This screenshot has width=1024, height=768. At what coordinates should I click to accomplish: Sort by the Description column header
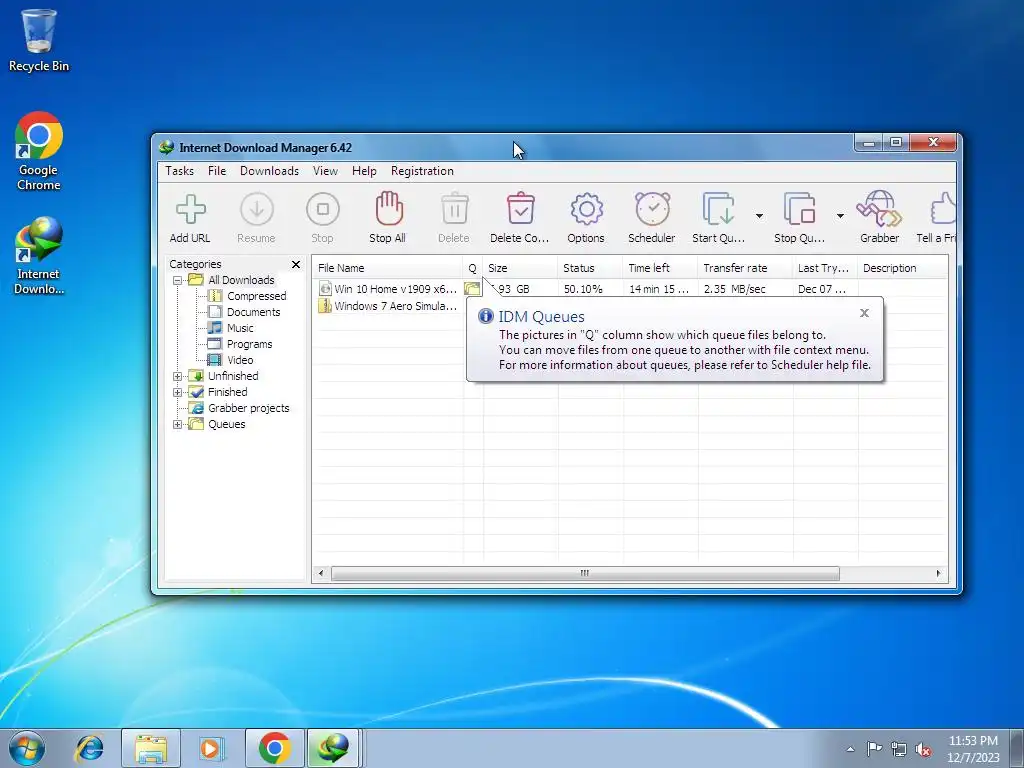(903, 268)
